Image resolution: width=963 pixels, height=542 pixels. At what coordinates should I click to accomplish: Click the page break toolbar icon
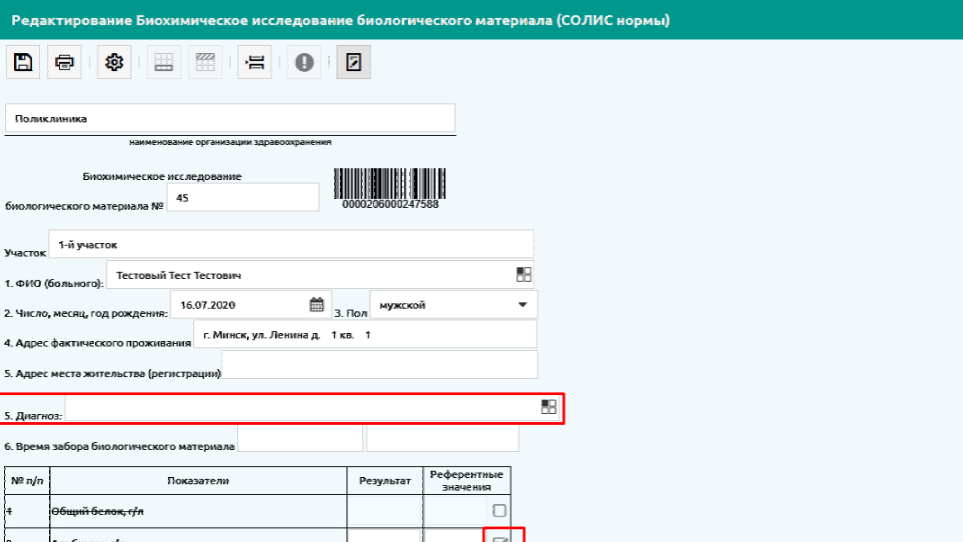coord(254,62)
